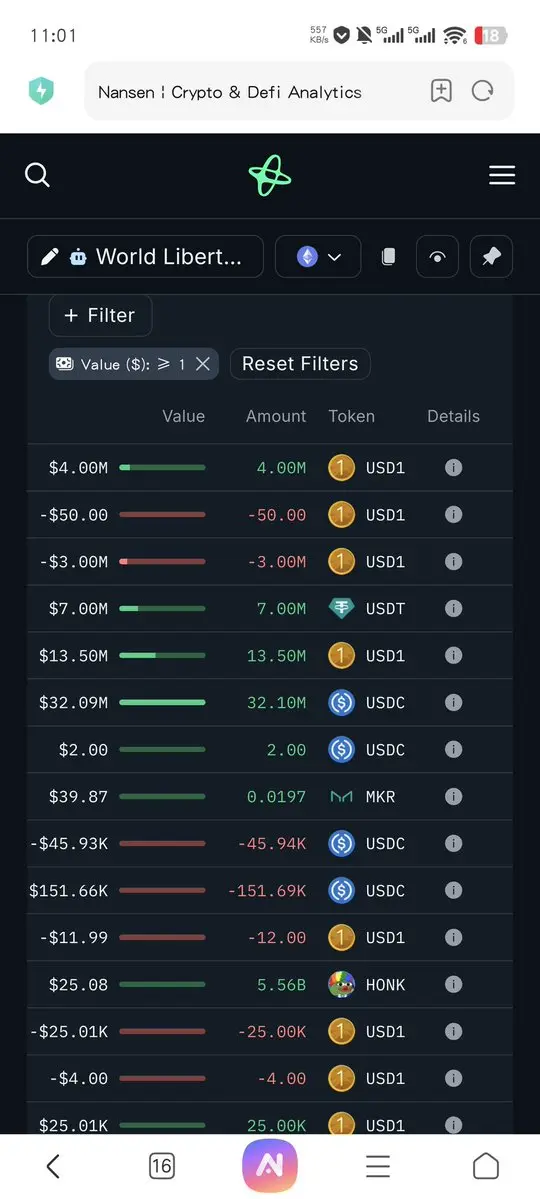540x1199 pixels.
Task: Add a new Filter
Action: 100,315
